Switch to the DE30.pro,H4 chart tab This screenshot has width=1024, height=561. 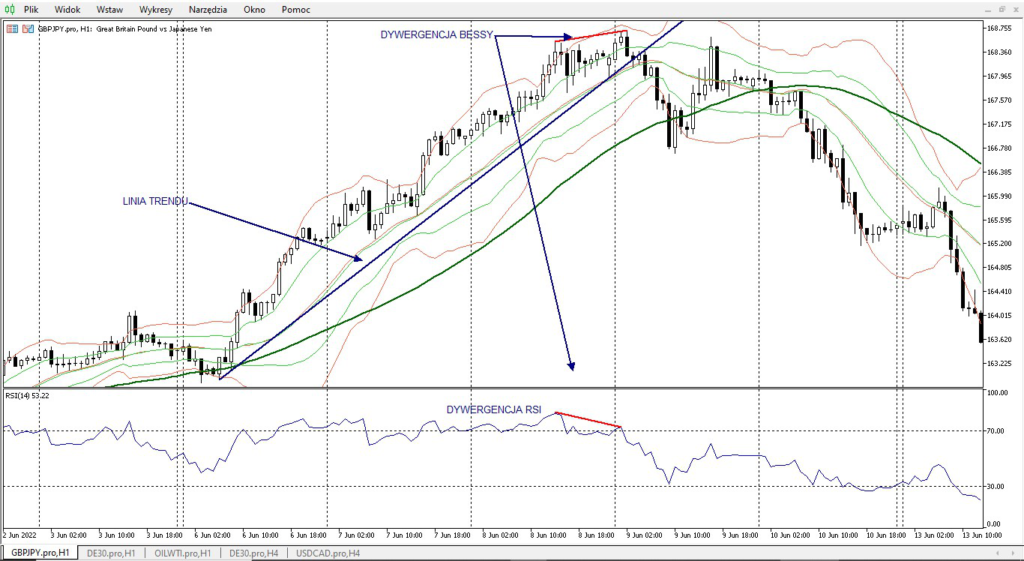(x=254, y=552)
